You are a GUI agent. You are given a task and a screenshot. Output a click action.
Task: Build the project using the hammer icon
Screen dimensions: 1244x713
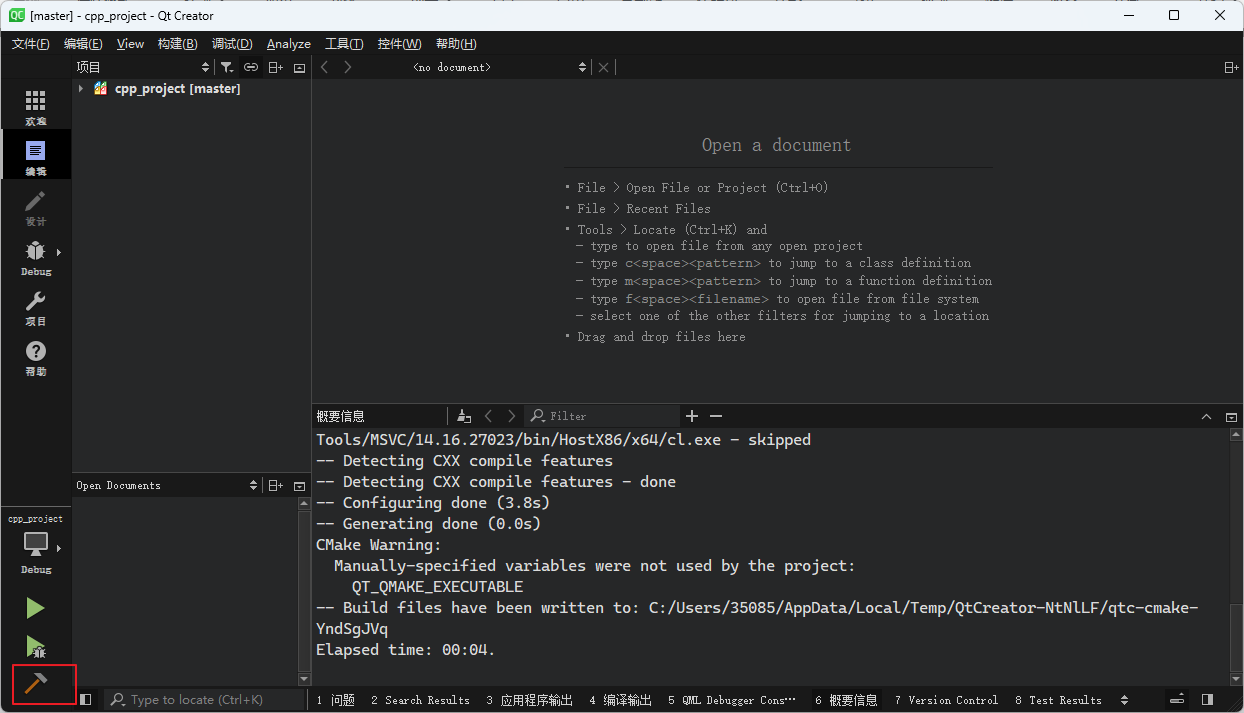tap(35, 684)
